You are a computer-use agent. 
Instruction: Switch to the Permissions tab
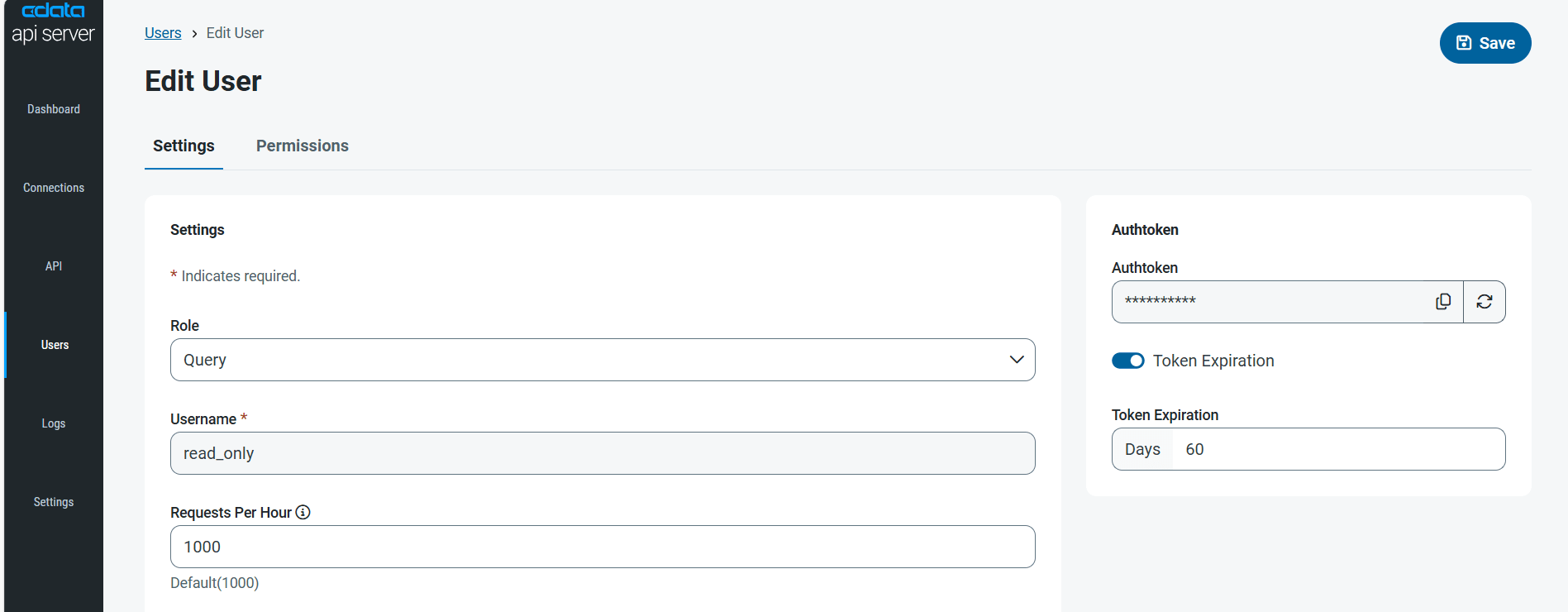click(303, 146)
